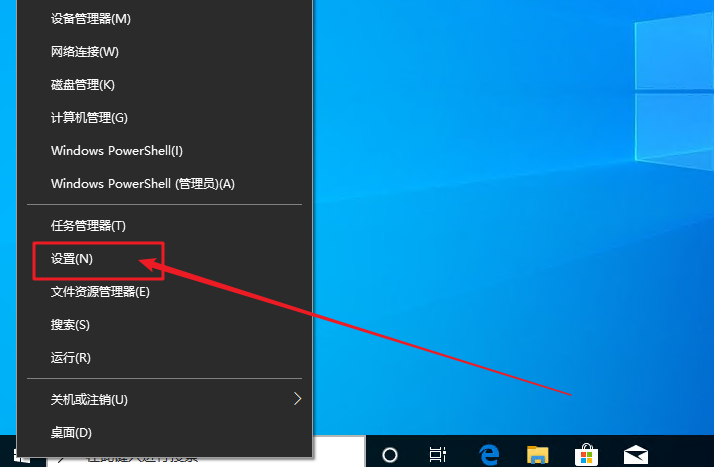Launch Windows PowerShell (管理员)(A)
714x467 pixels.
[142, 184]
